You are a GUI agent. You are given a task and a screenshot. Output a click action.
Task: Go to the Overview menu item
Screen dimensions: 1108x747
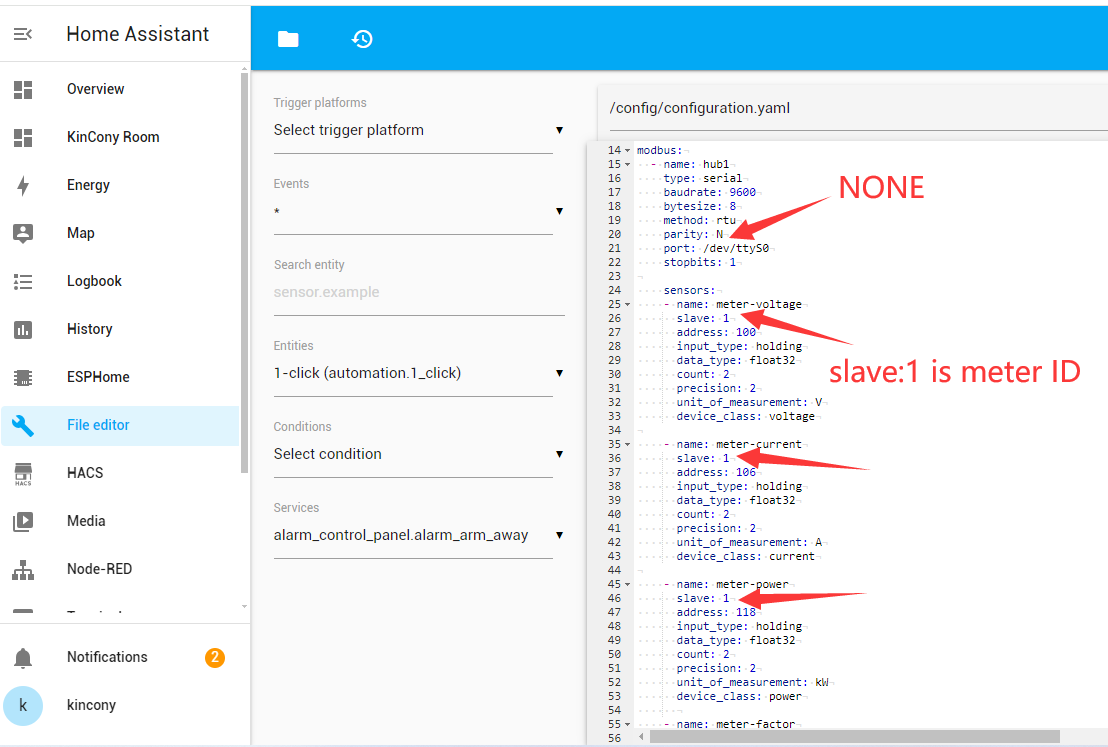96,89
